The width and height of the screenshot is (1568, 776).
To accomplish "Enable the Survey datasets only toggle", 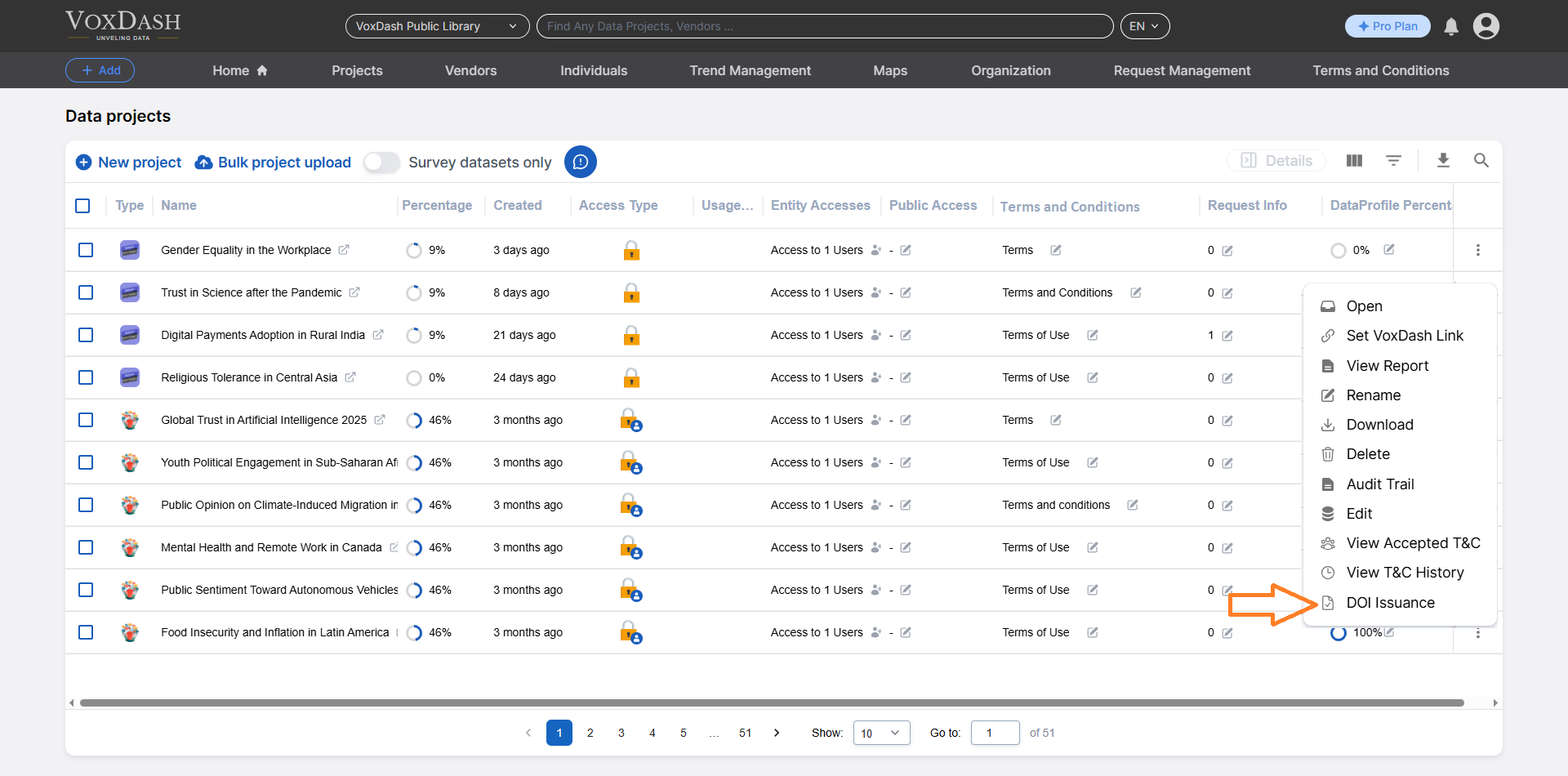I will point(381,163).
